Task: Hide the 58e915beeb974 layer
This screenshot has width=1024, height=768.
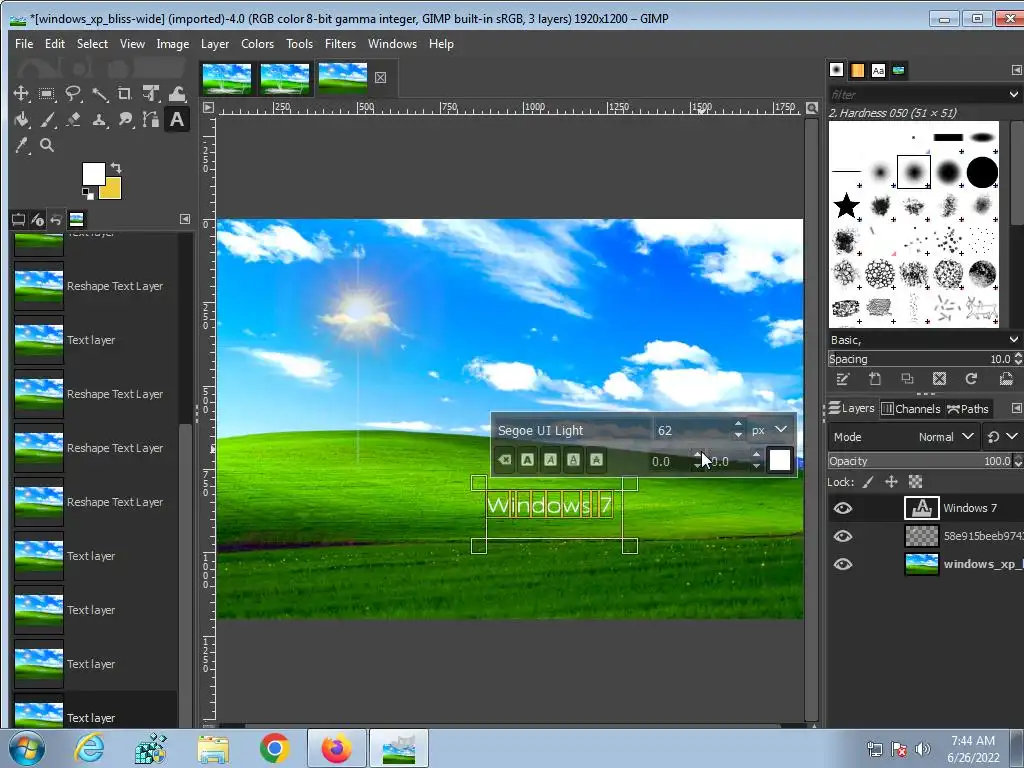Action: click(x=843, y=536)
